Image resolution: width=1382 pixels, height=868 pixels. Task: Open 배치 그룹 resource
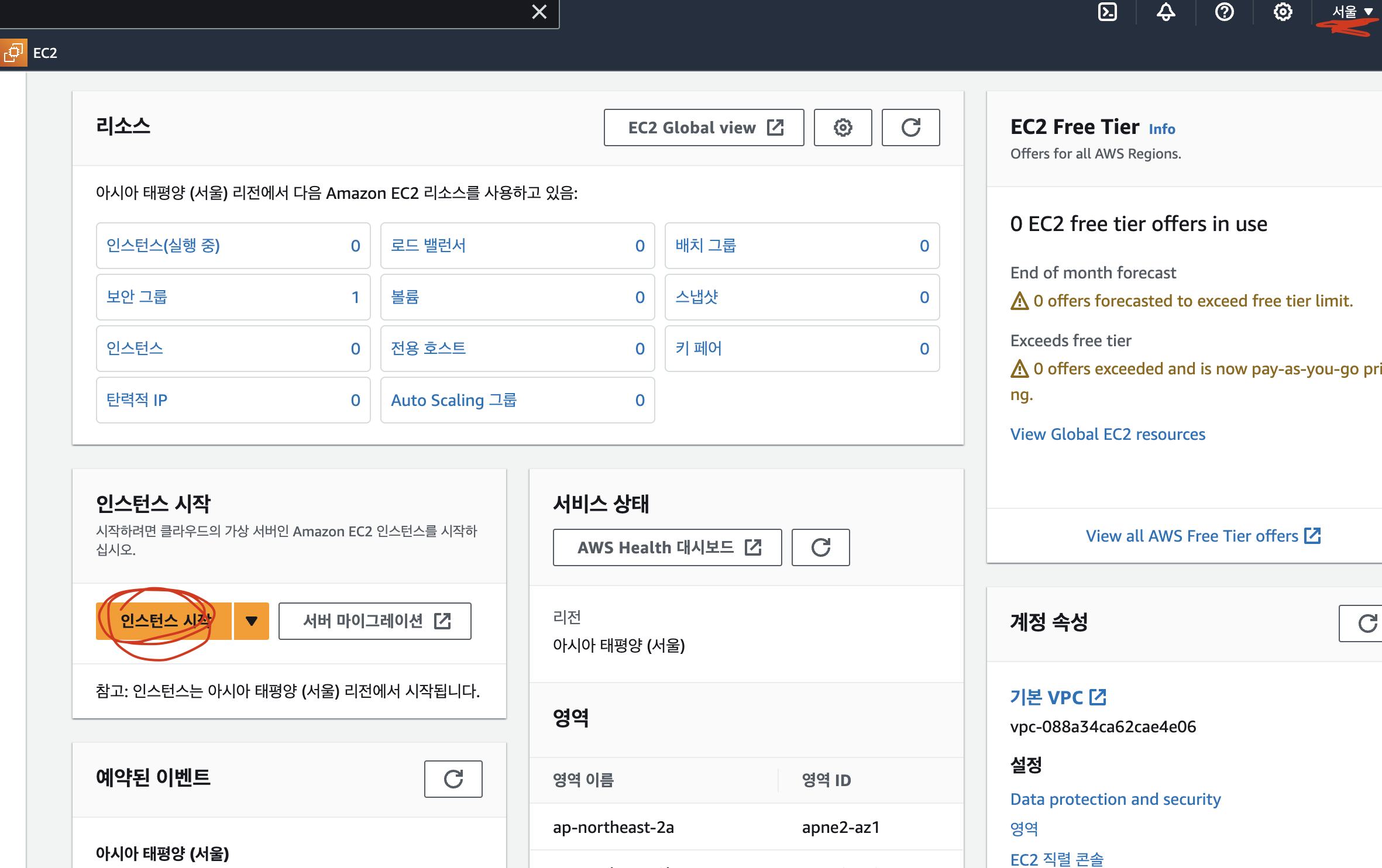click(x=802, y=246)
